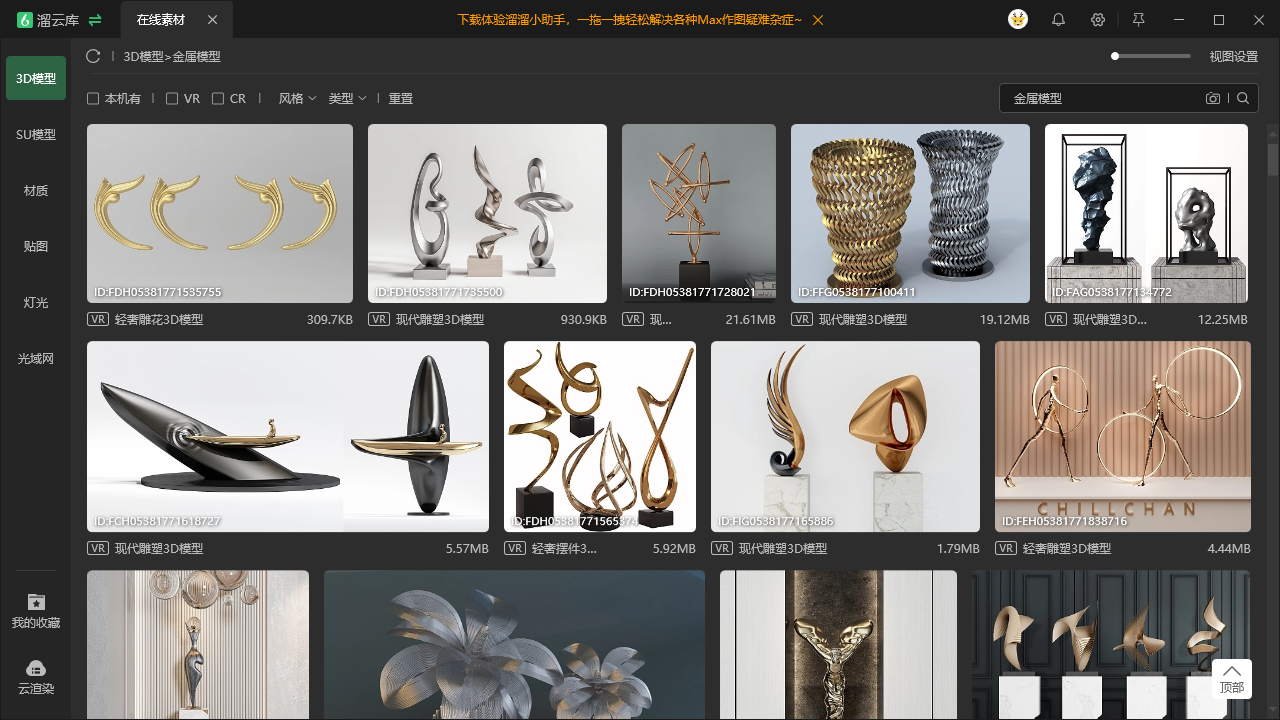Click the ID:FDH05381771535755 label
1280x720 pixels.
click(x=157, y=293)
